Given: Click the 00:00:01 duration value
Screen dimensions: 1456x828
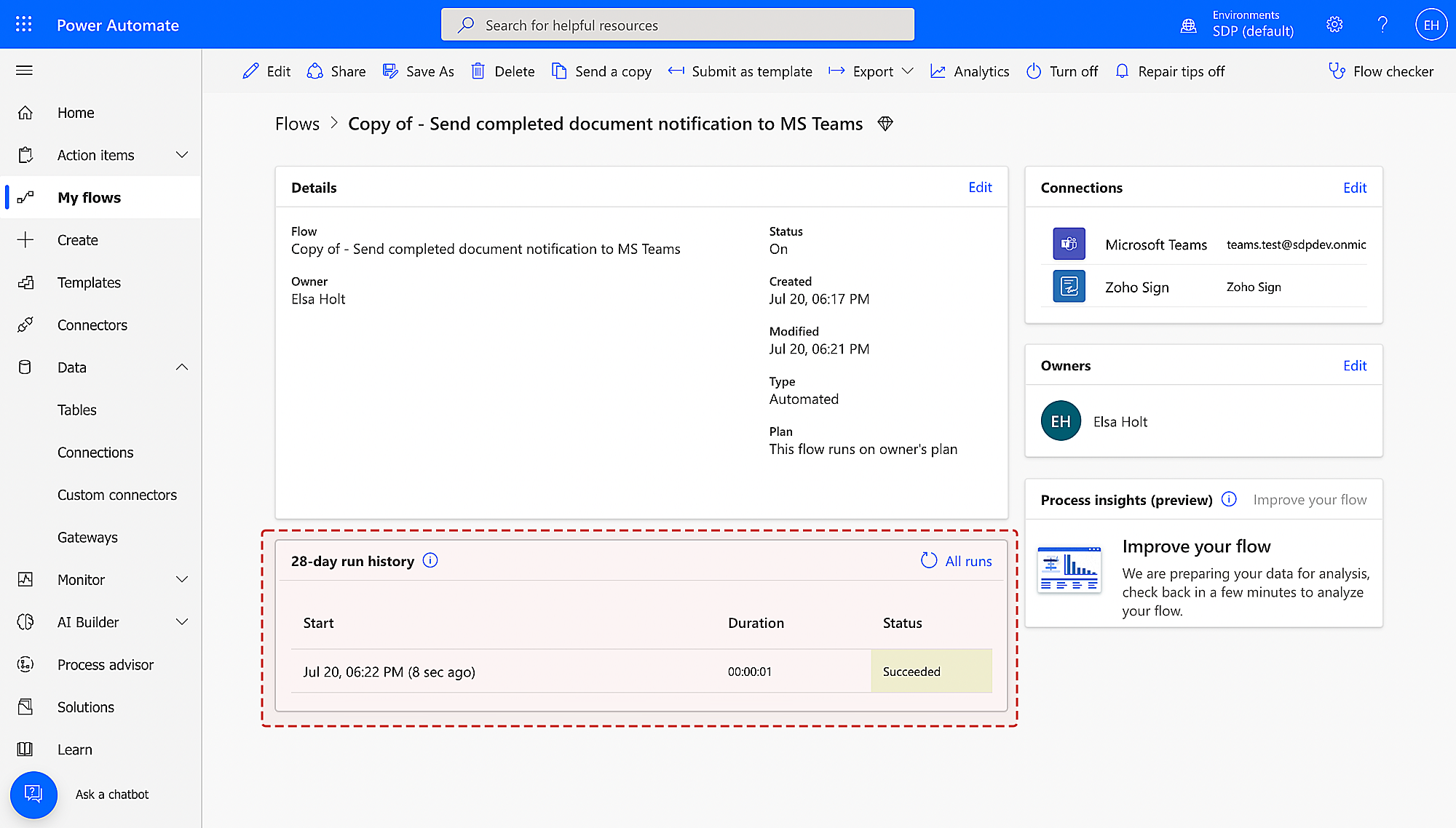Looking at the screenshot, I should click(750, 672).
